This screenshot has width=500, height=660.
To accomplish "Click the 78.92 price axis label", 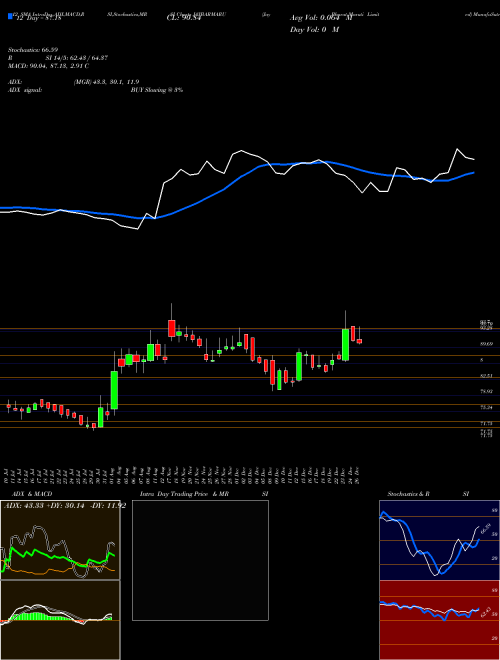I will pyautogui.click(x=487, y=391).
